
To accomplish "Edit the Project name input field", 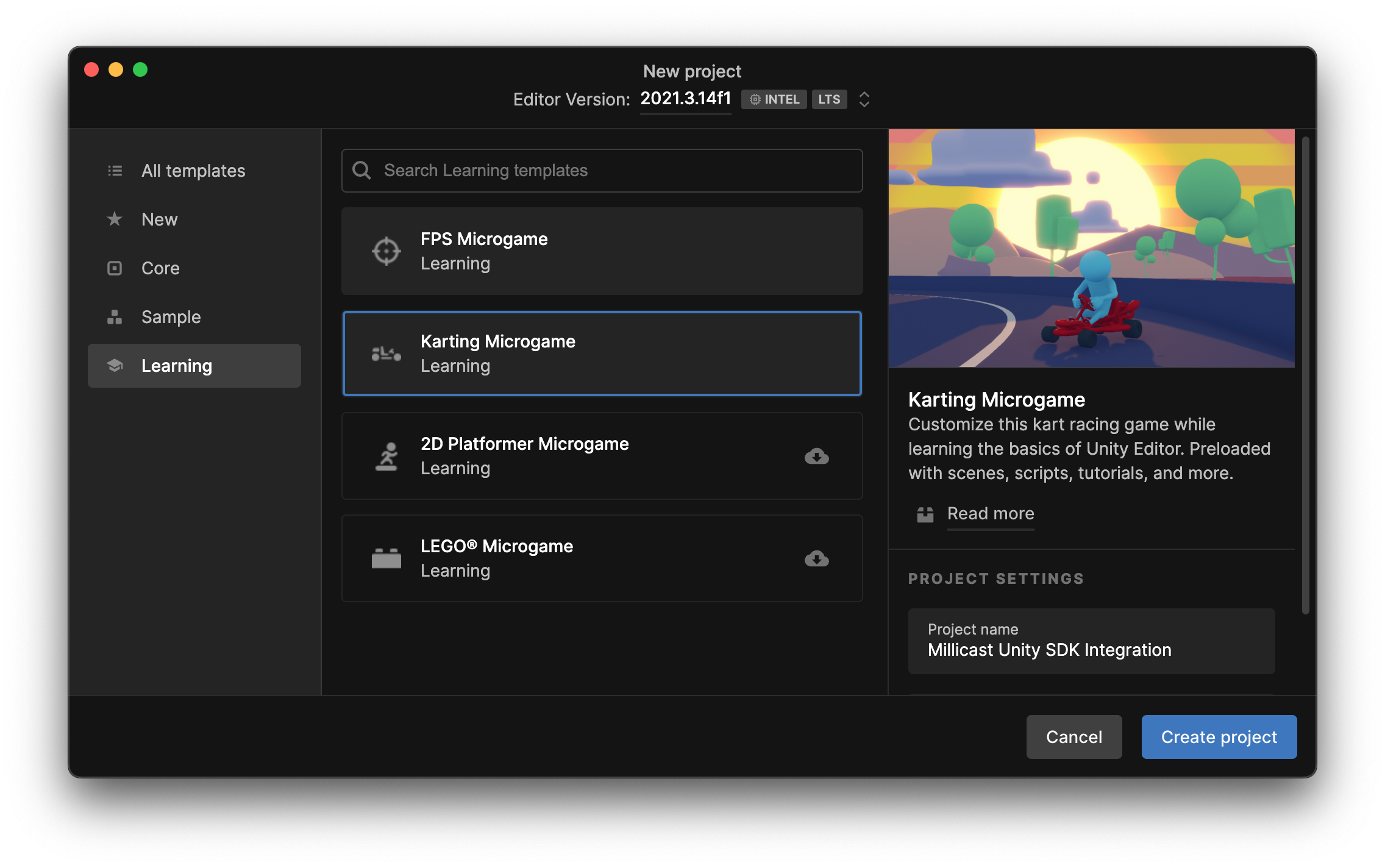I will 1091,649.
